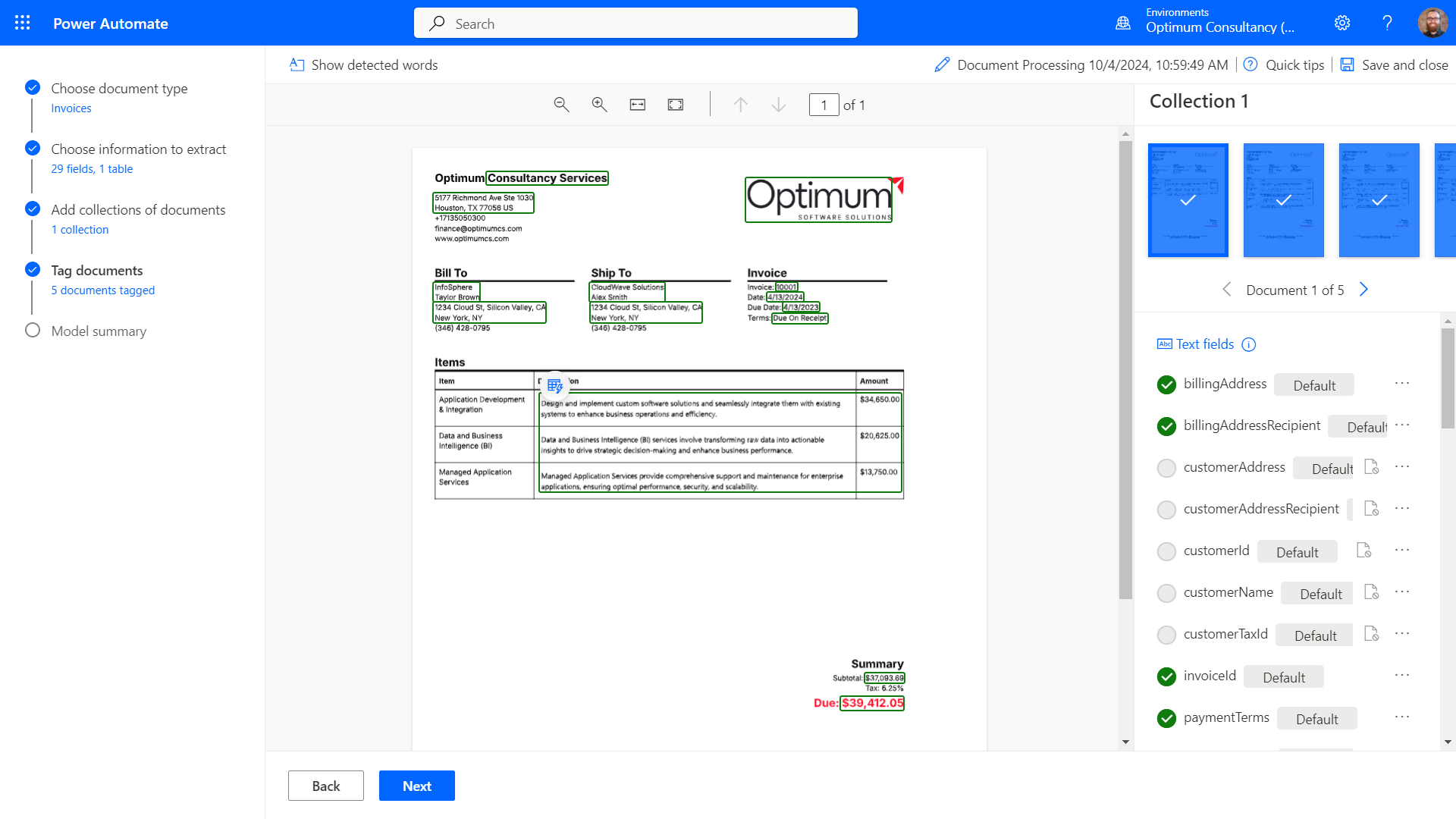Open more options for billingAddress field
Image resolution: width=1456 pixels, height=819 pixels.
coord(1402,384)
